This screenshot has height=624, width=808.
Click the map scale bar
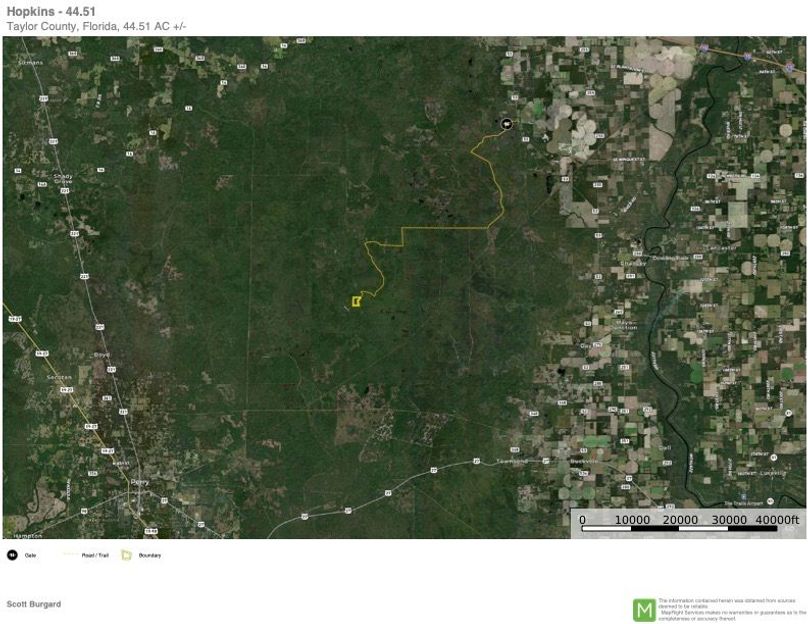(680, 528)
